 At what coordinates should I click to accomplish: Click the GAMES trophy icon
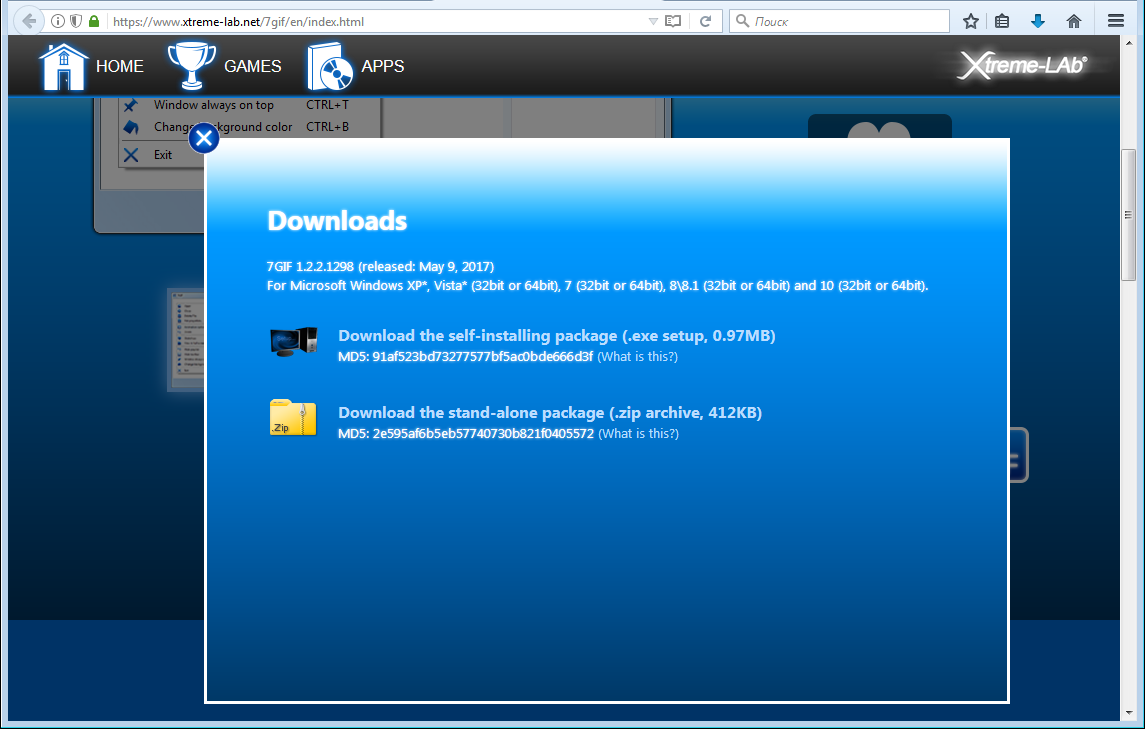pyautogui.click(x=191, y=66)
